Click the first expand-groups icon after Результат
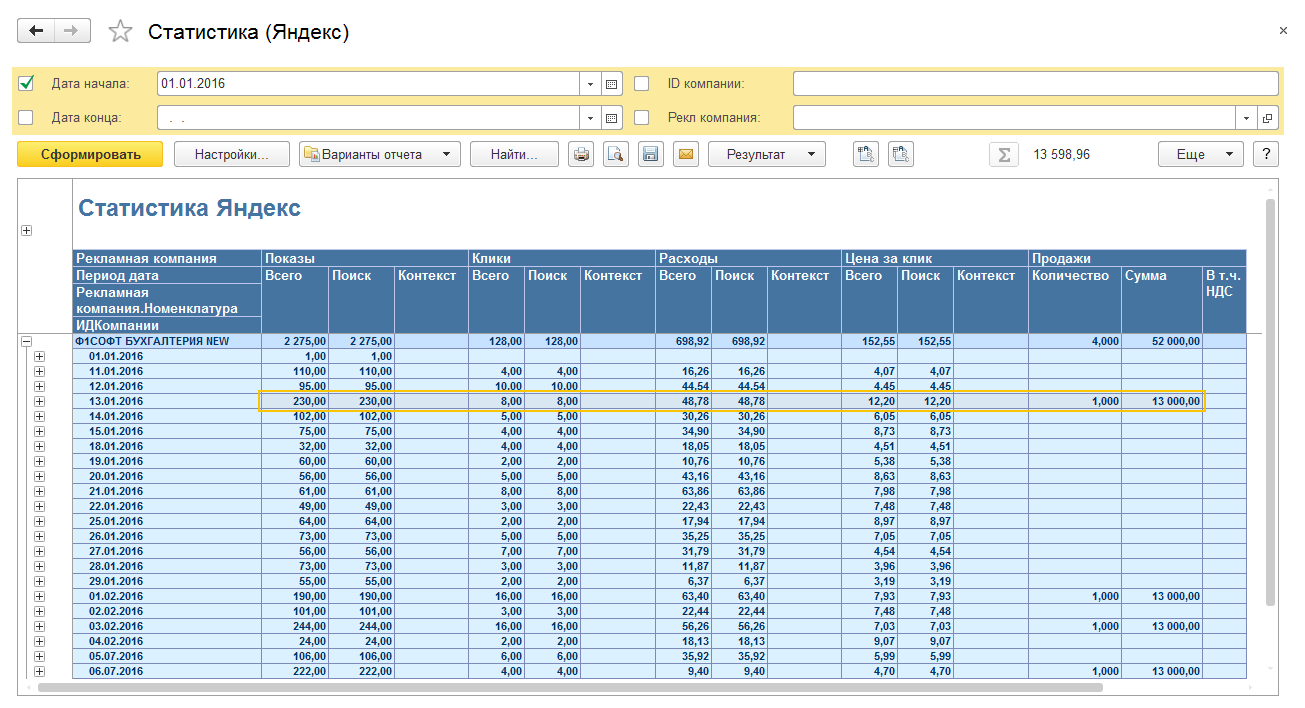1305x708 pixels. tap(866, 154)
